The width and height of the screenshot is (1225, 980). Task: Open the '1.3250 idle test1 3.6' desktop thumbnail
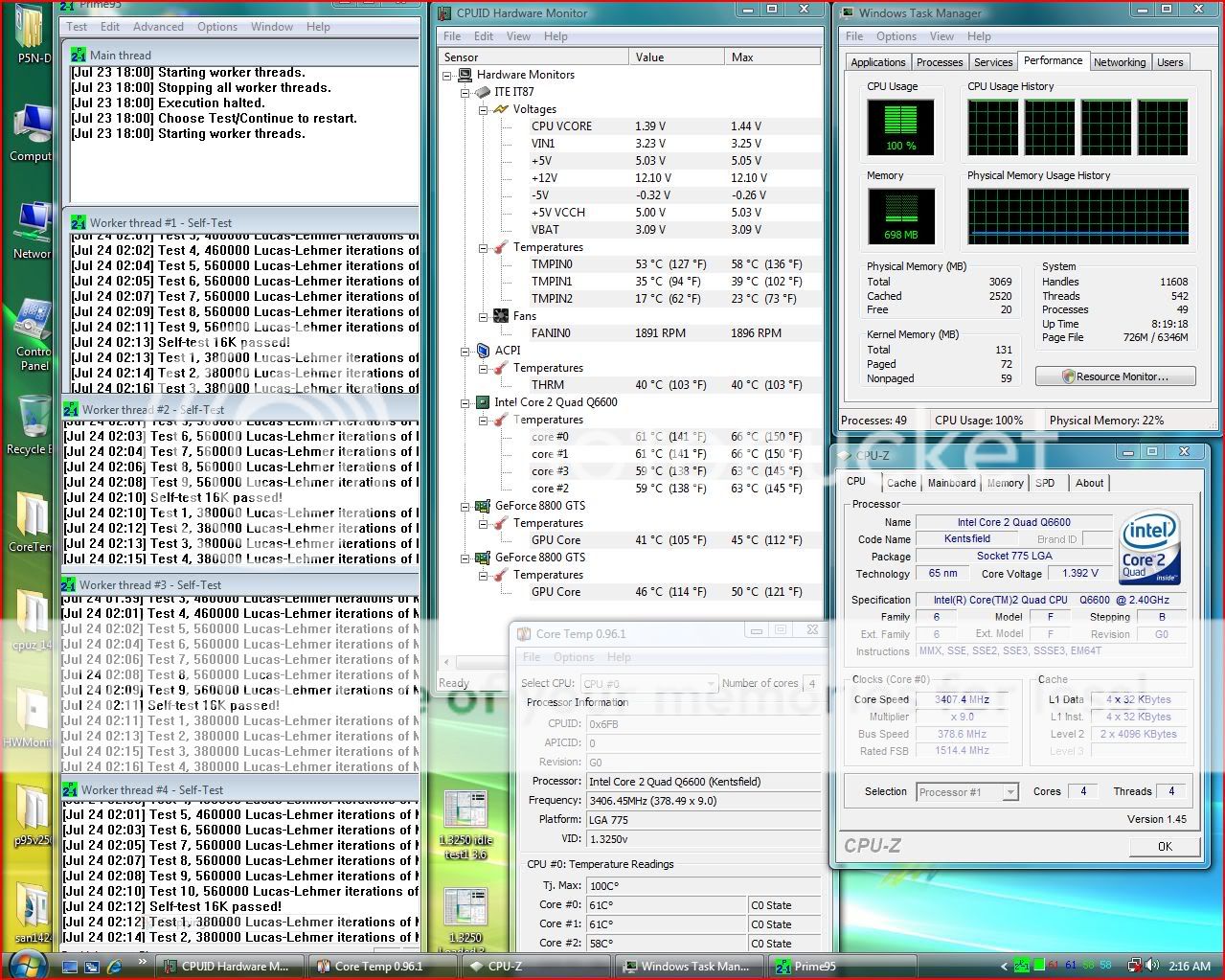465,825
